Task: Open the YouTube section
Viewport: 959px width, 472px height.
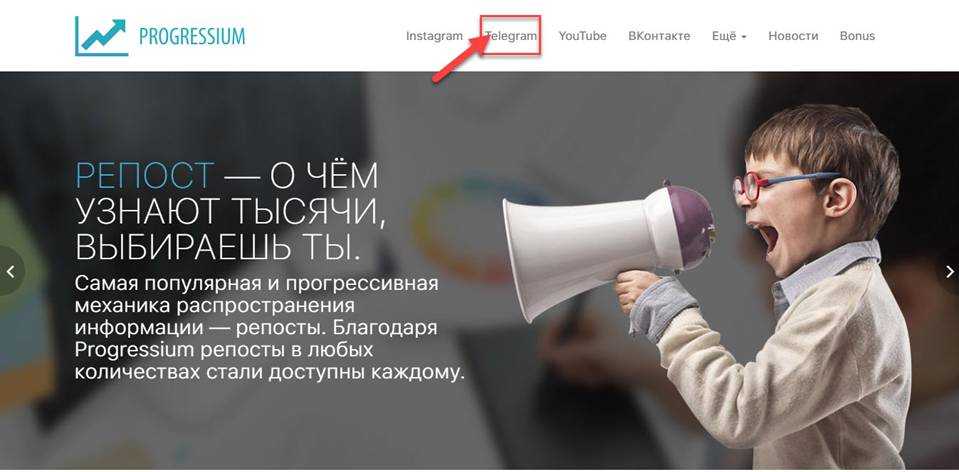Action: [x=582, y=36]
